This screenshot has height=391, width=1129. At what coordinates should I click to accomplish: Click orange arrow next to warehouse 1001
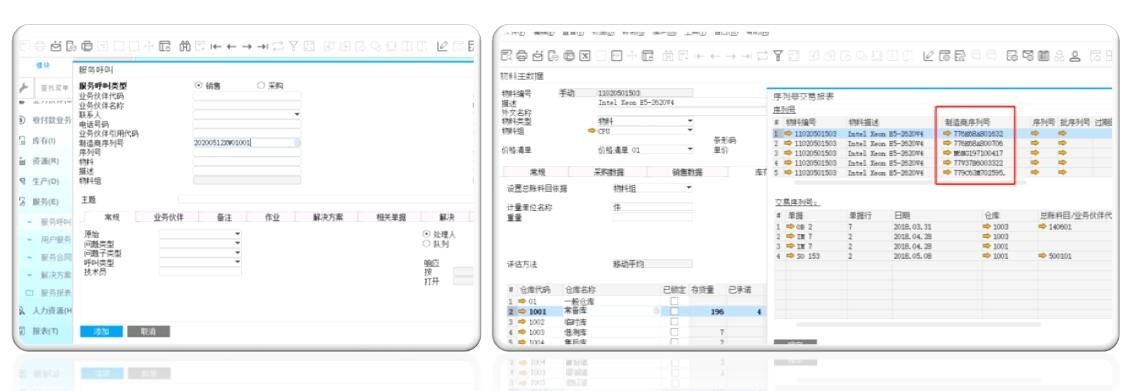pyautogui.click(x=522, y=312)
